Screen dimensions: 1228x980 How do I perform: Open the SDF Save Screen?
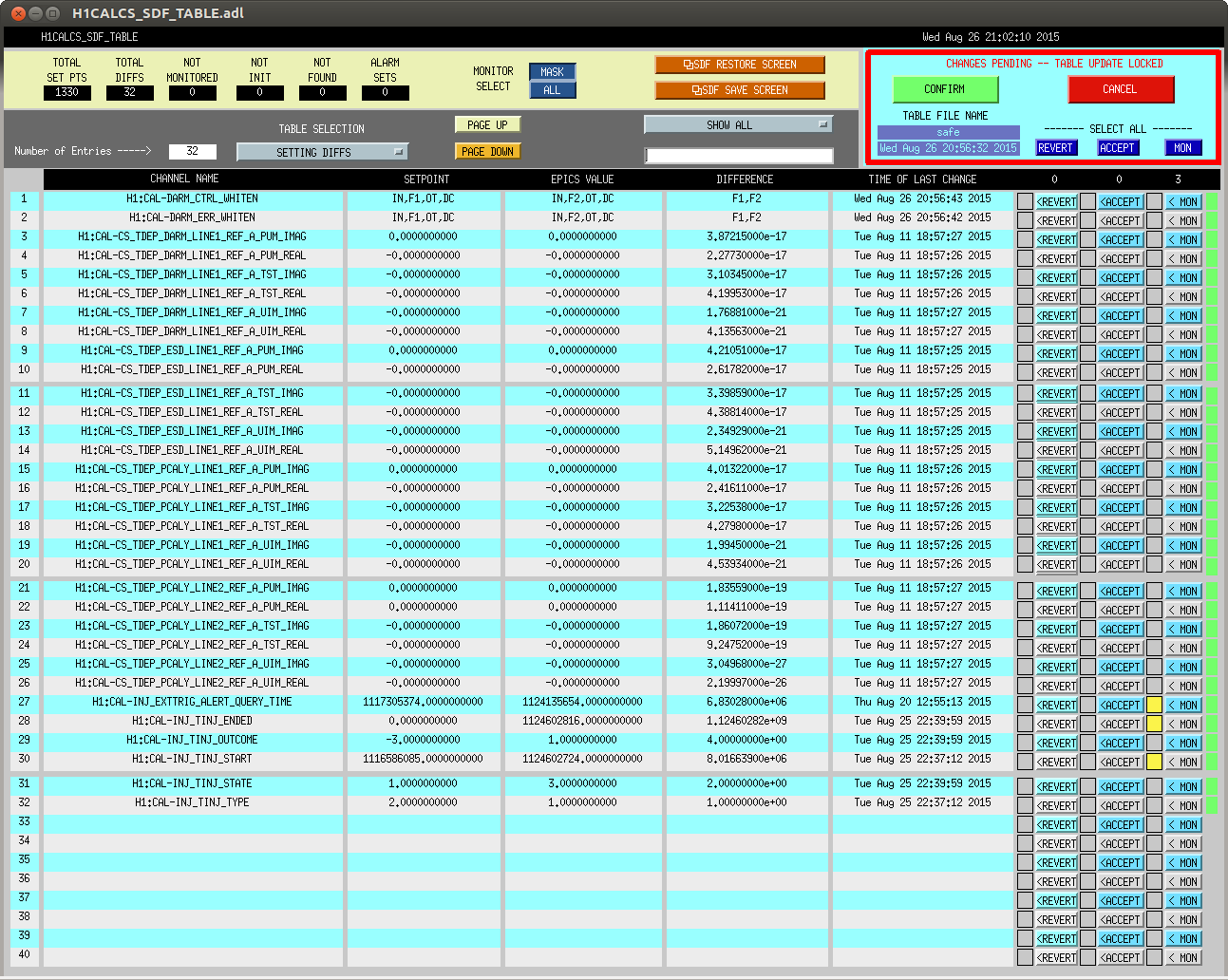(x=739, y=90)
